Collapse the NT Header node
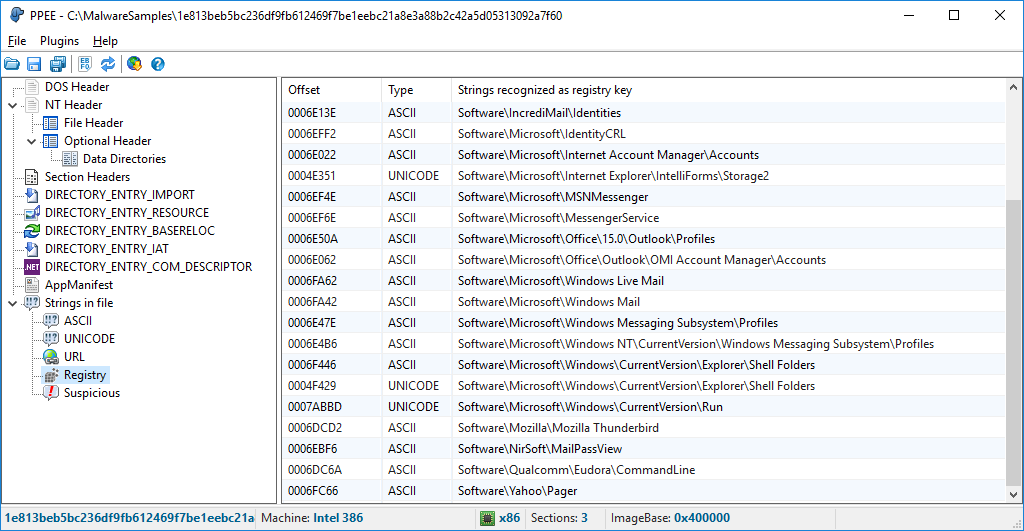 12,105
